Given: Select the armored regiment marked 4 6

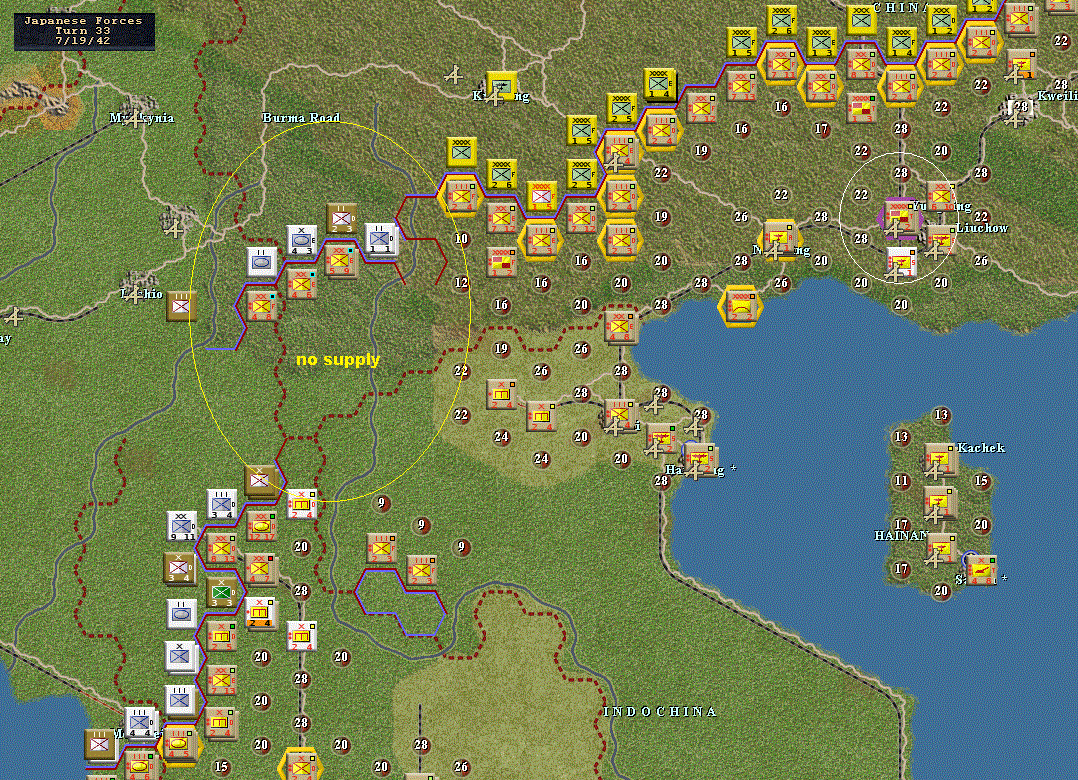Looking at the screenshot, I should click(140, 768).
